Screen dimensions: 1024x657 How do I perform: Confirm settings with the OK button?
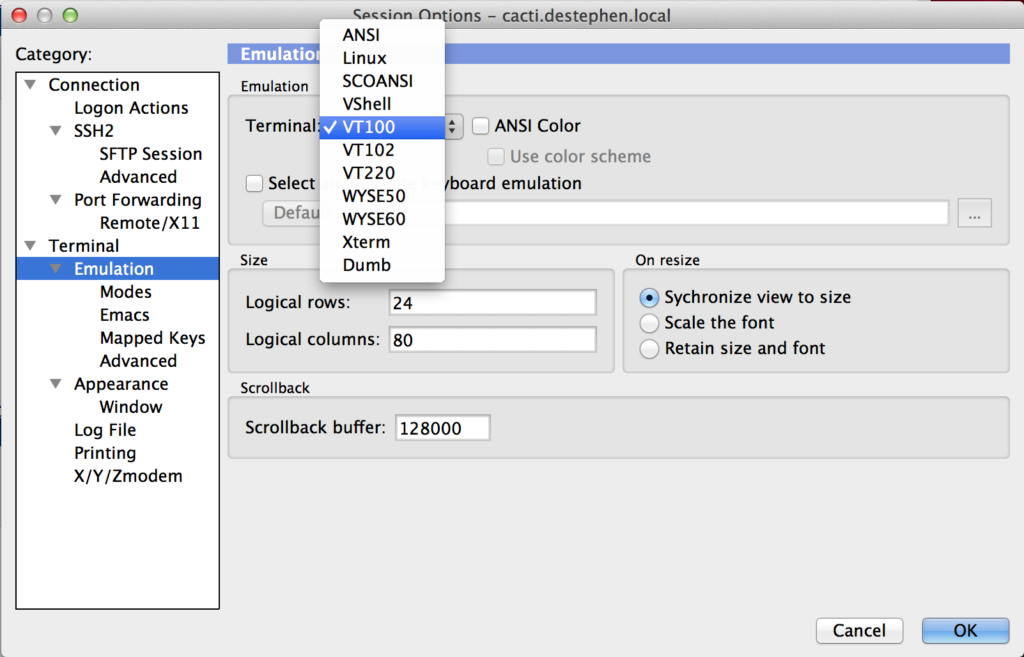click(965, 630)
